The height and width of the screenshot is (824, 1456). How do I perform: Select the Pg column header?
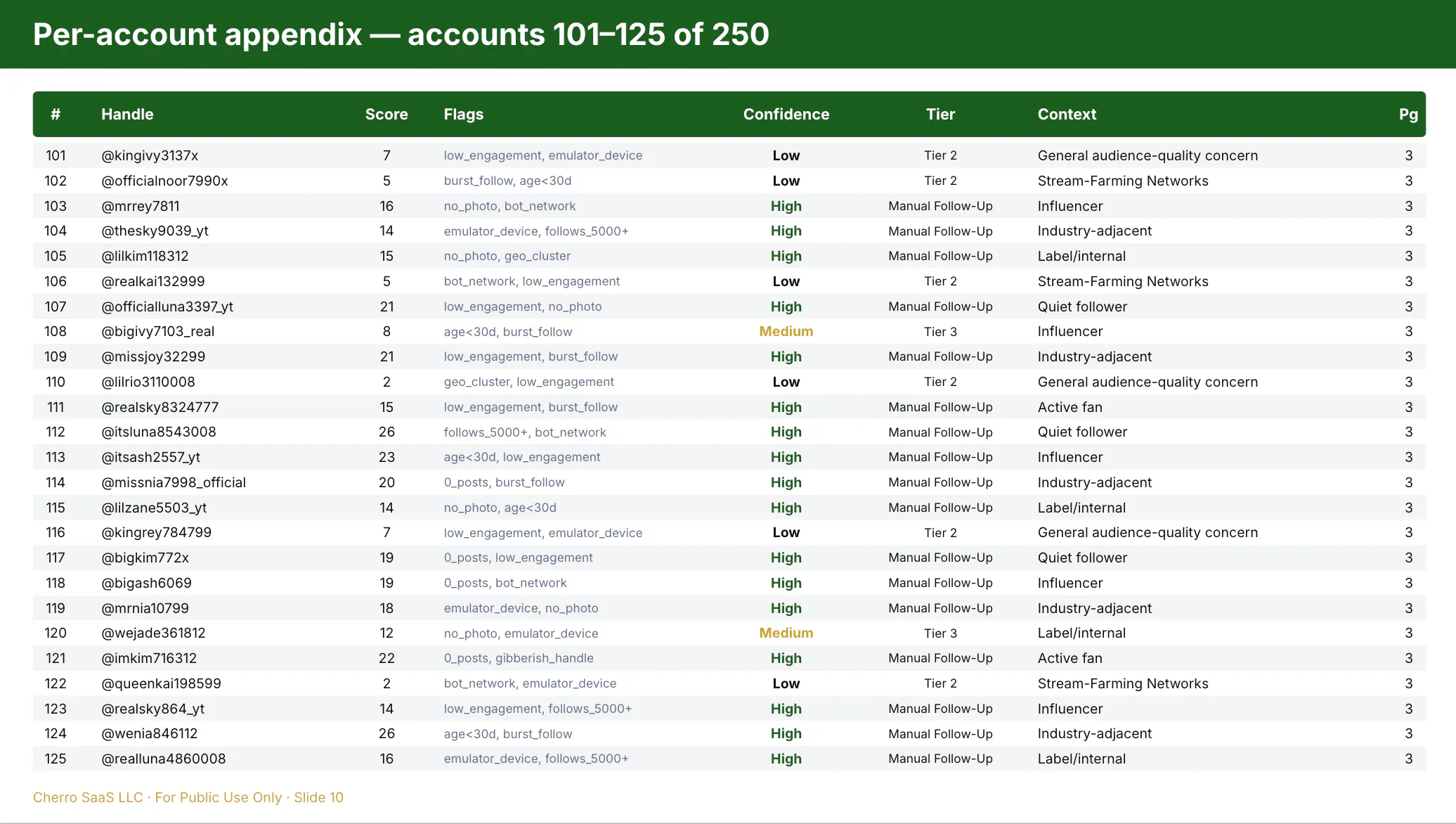pos(1408,114)
